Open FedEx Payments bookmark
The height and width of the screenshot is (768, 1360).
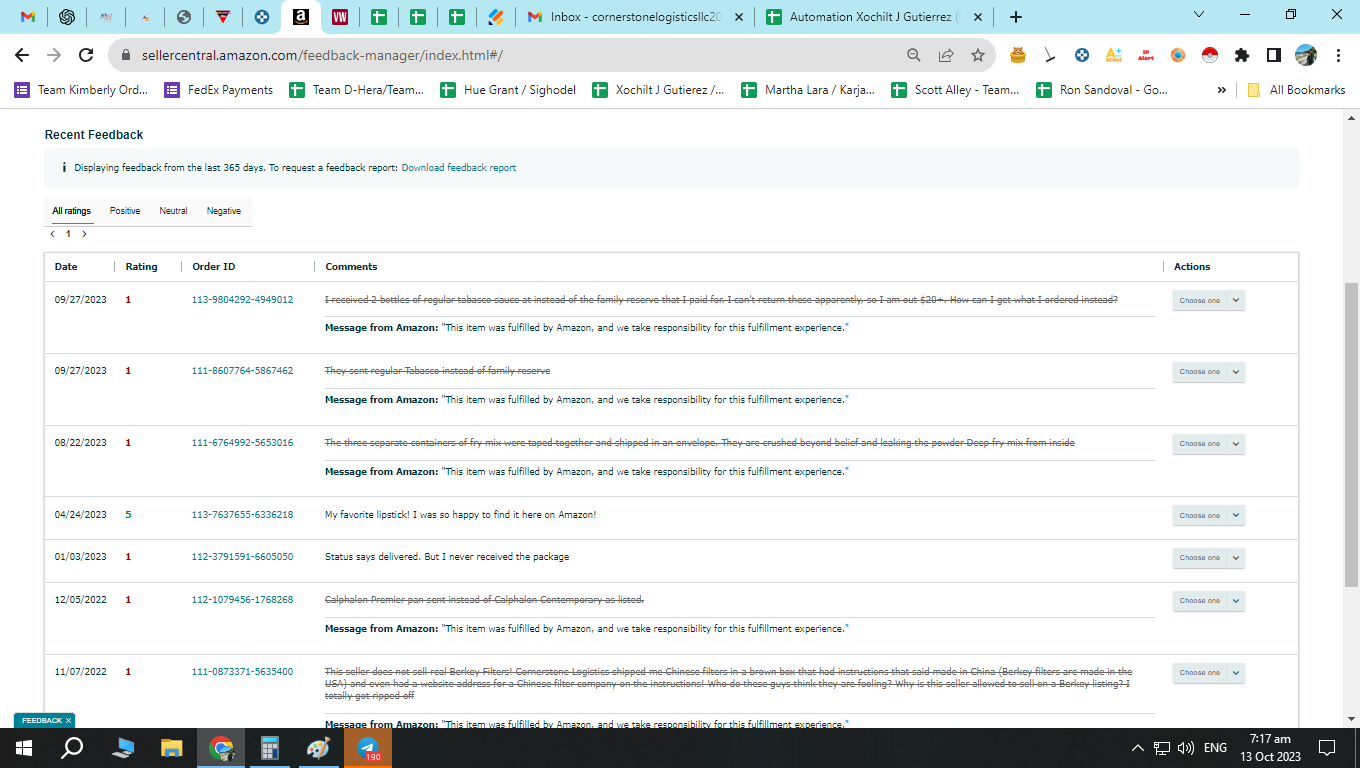pos(219,90)
